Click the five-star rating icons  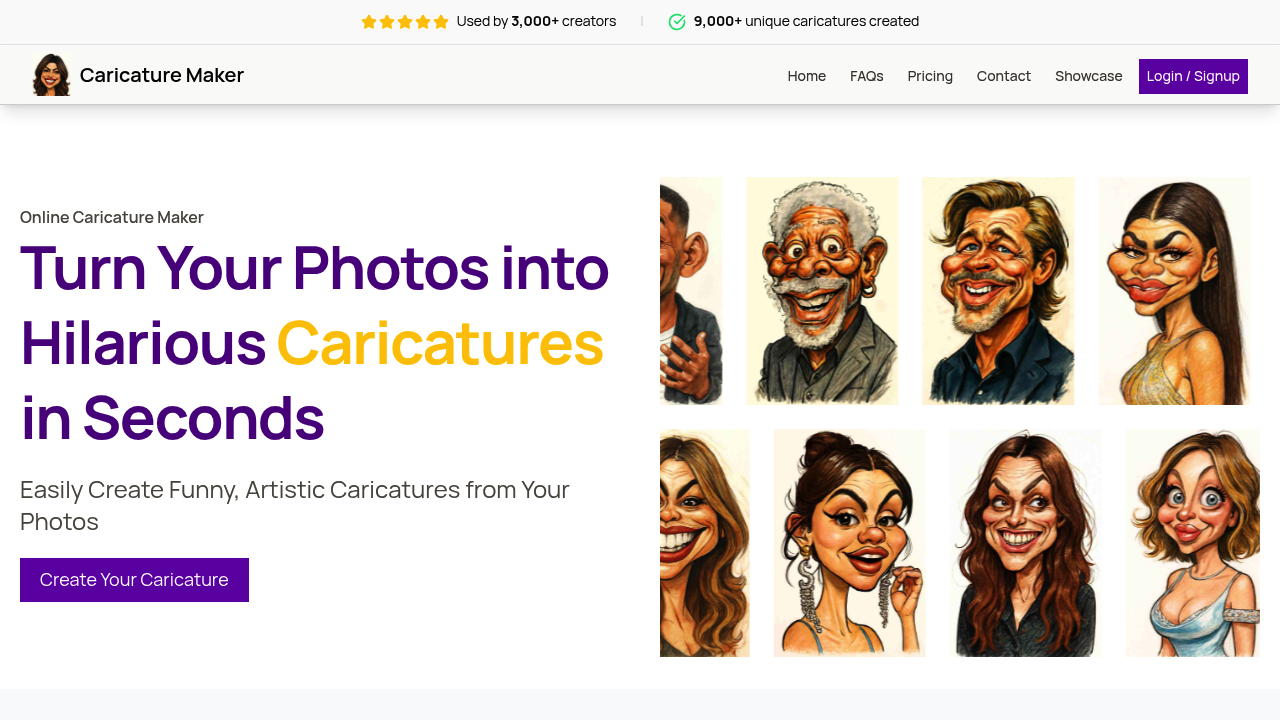click(404, 21)
